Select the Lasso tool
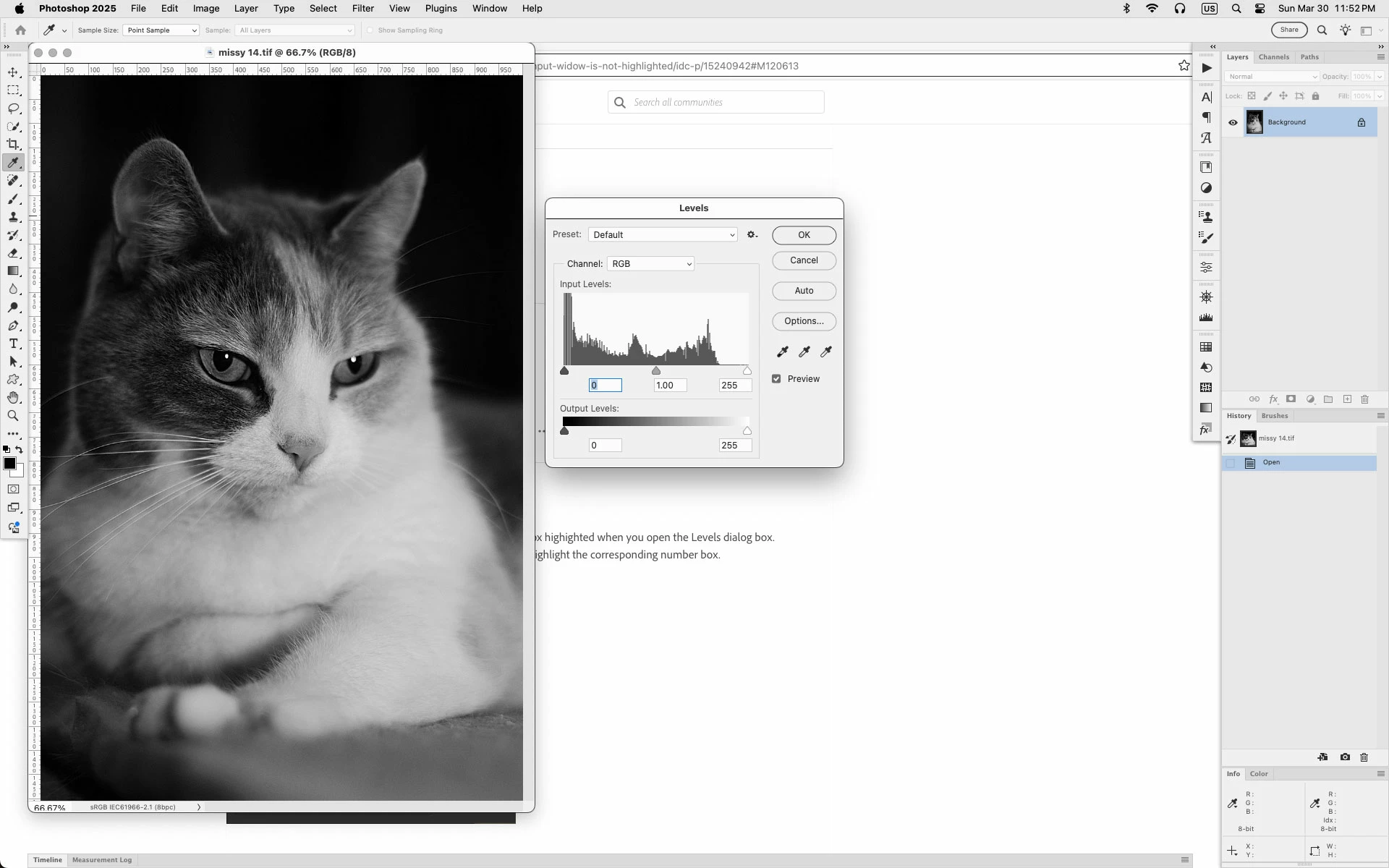Image resolution: width=1389 pixels, height=868 pixels. pos(13,109)
